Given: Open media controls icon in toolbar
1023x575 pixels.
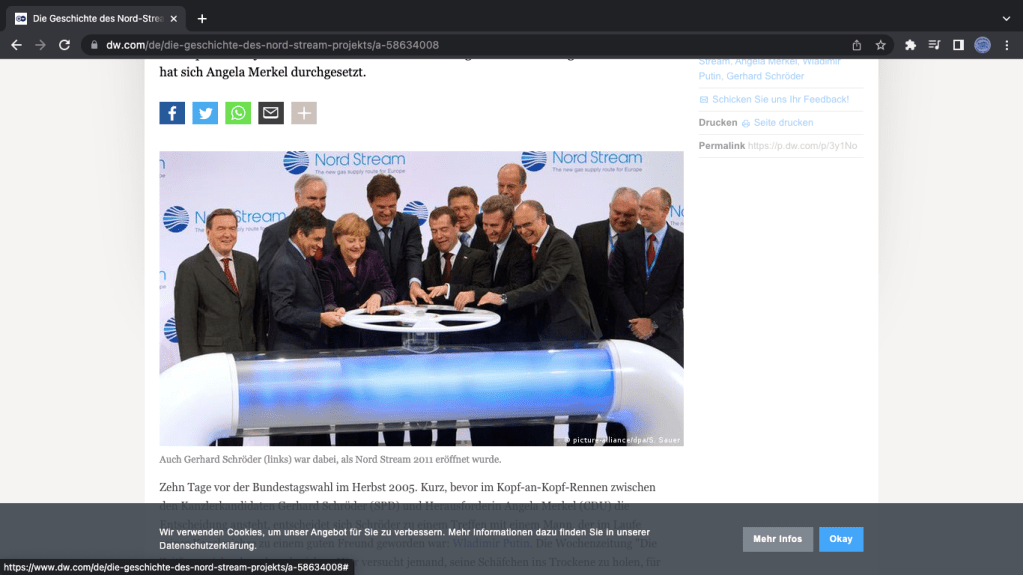Looking at the screenshot, I should pyautogui.click(x=934, y=45).
